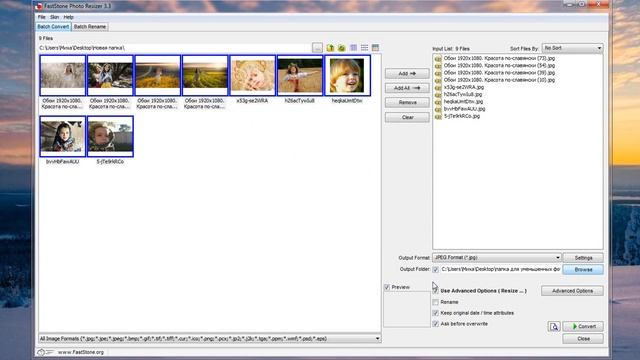Toggle the Output Folder checkbox
The height and width of the screenshot is (360, 640).
point(436,269)
